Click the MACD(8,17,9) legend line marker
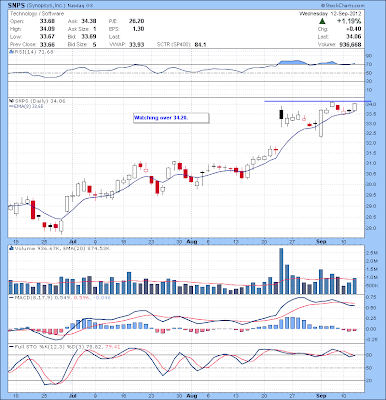 (x=11, y=297)
